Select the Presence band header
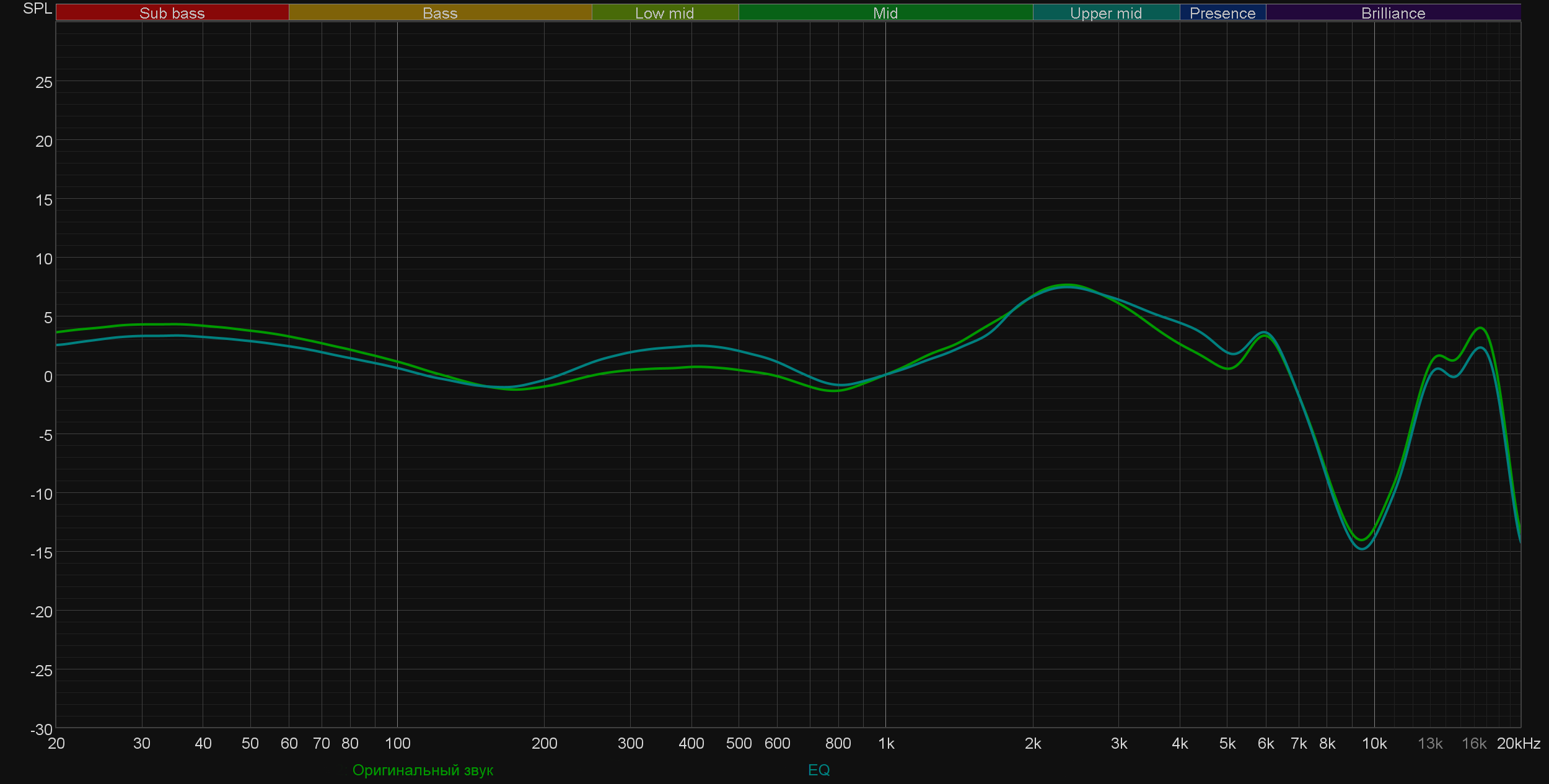 [x=1222, y=12]
